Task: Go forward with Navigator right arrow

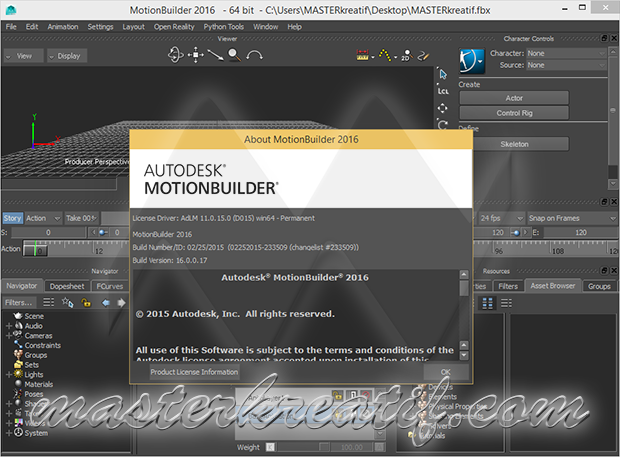Action: click(x=121, y=303)
